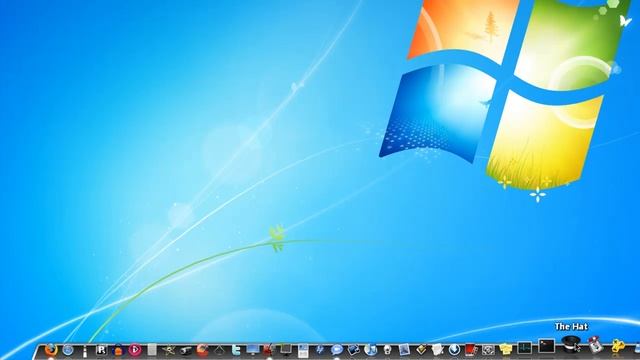Open the yellow t-shirt dock icon
The height and width of the screenshot is (360, 640).
(x=506, y=350)
